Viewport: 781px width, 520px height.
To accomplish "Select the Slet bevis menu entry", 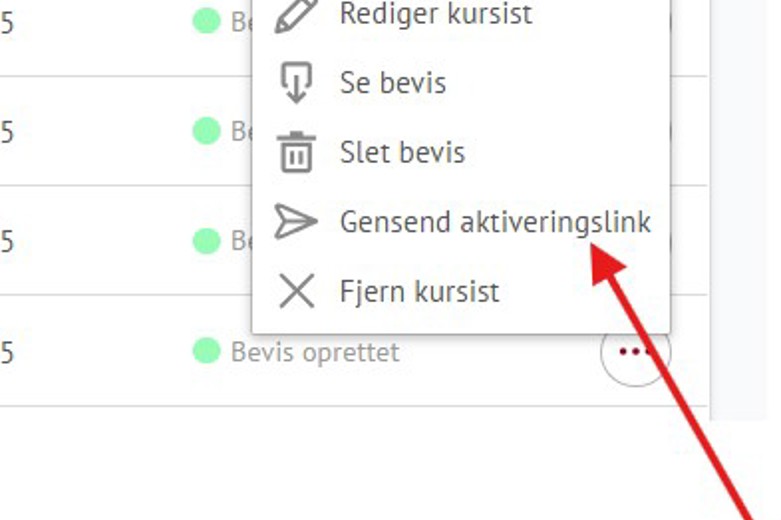I will (402, 153).
